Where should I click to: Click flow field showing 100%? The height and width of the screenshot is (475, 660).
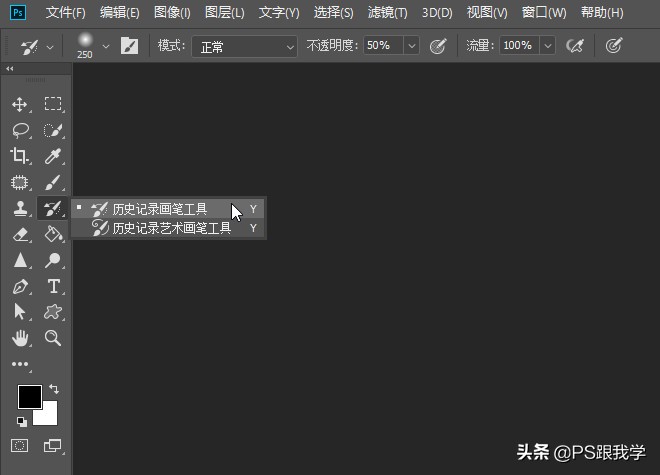pos(520,45)
